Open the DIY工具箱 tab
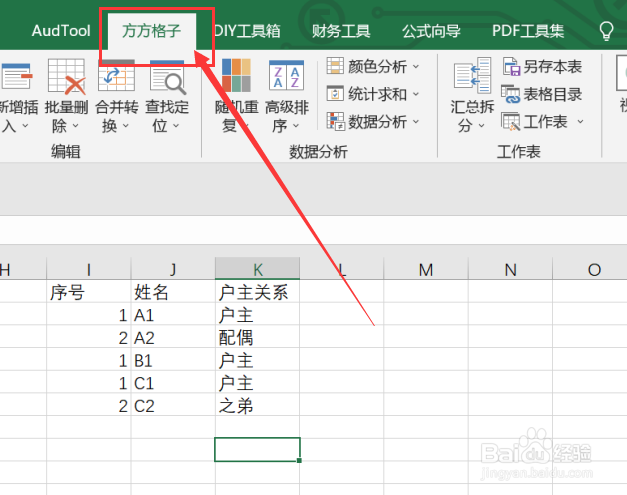Image resolution: width=627 pixels, height=495 pixels. point(247,31)
